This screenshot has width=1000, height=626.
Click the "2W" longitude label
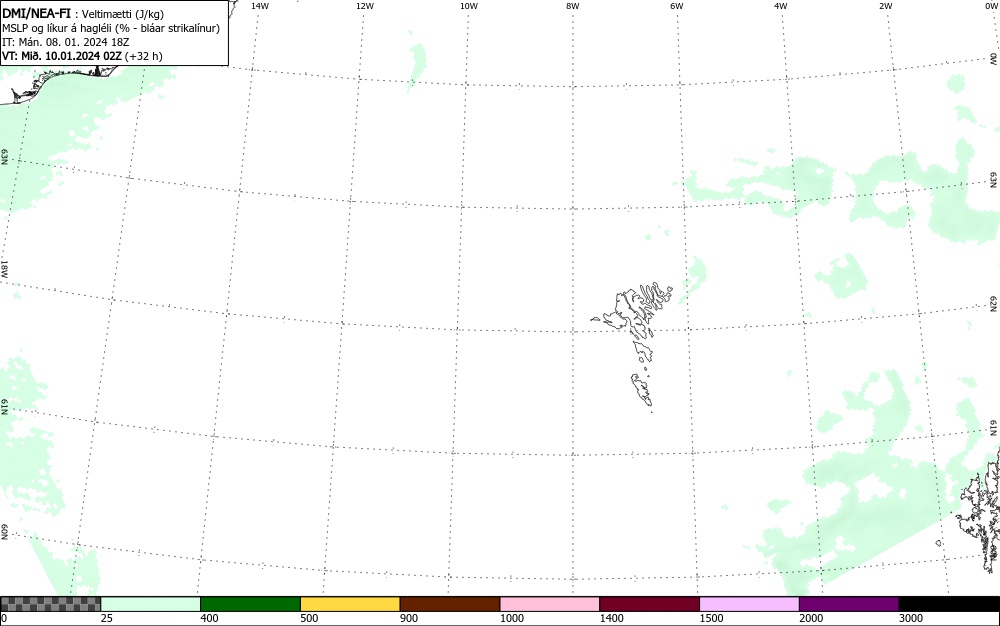(x=885, y=6)
